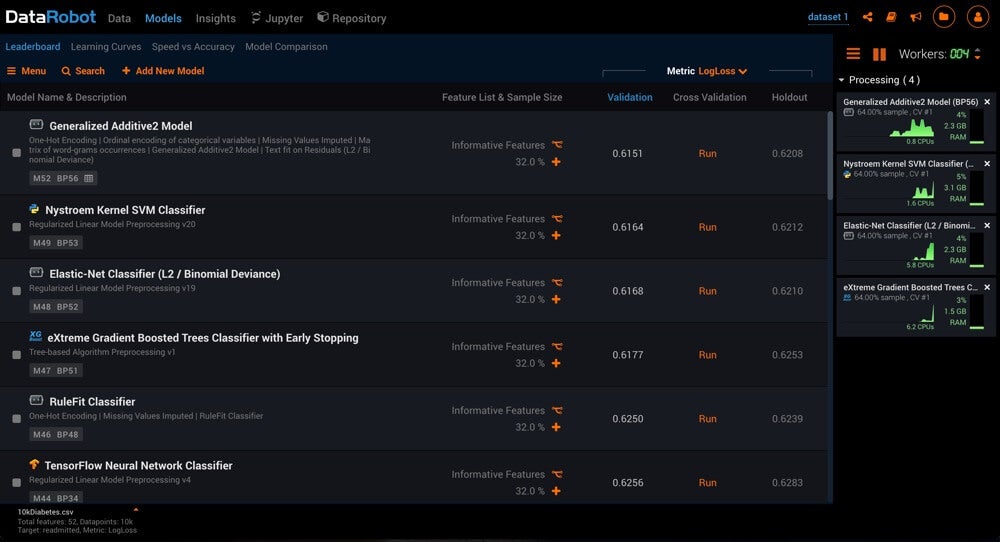
Task: Remove eXtreme Gradient Boosted Trees job
Action: (x=987, y=288)
